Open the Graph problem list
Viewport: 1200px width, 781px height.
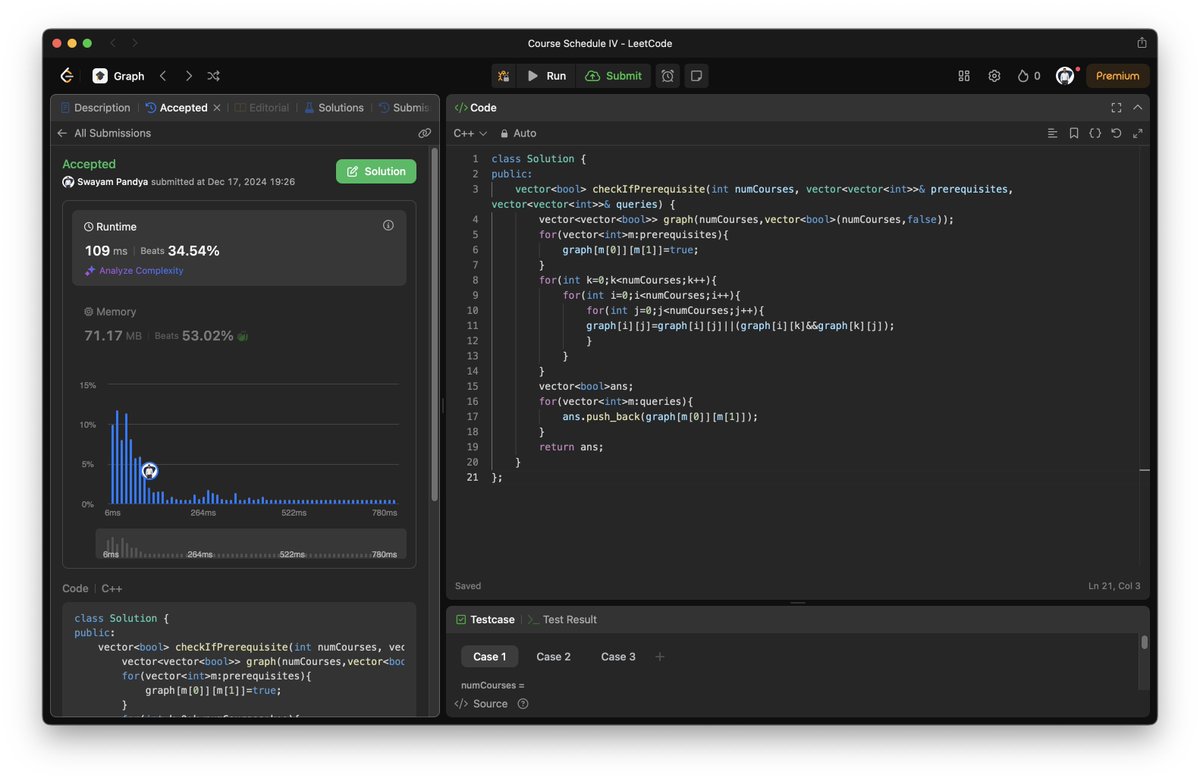coord(119,76)
